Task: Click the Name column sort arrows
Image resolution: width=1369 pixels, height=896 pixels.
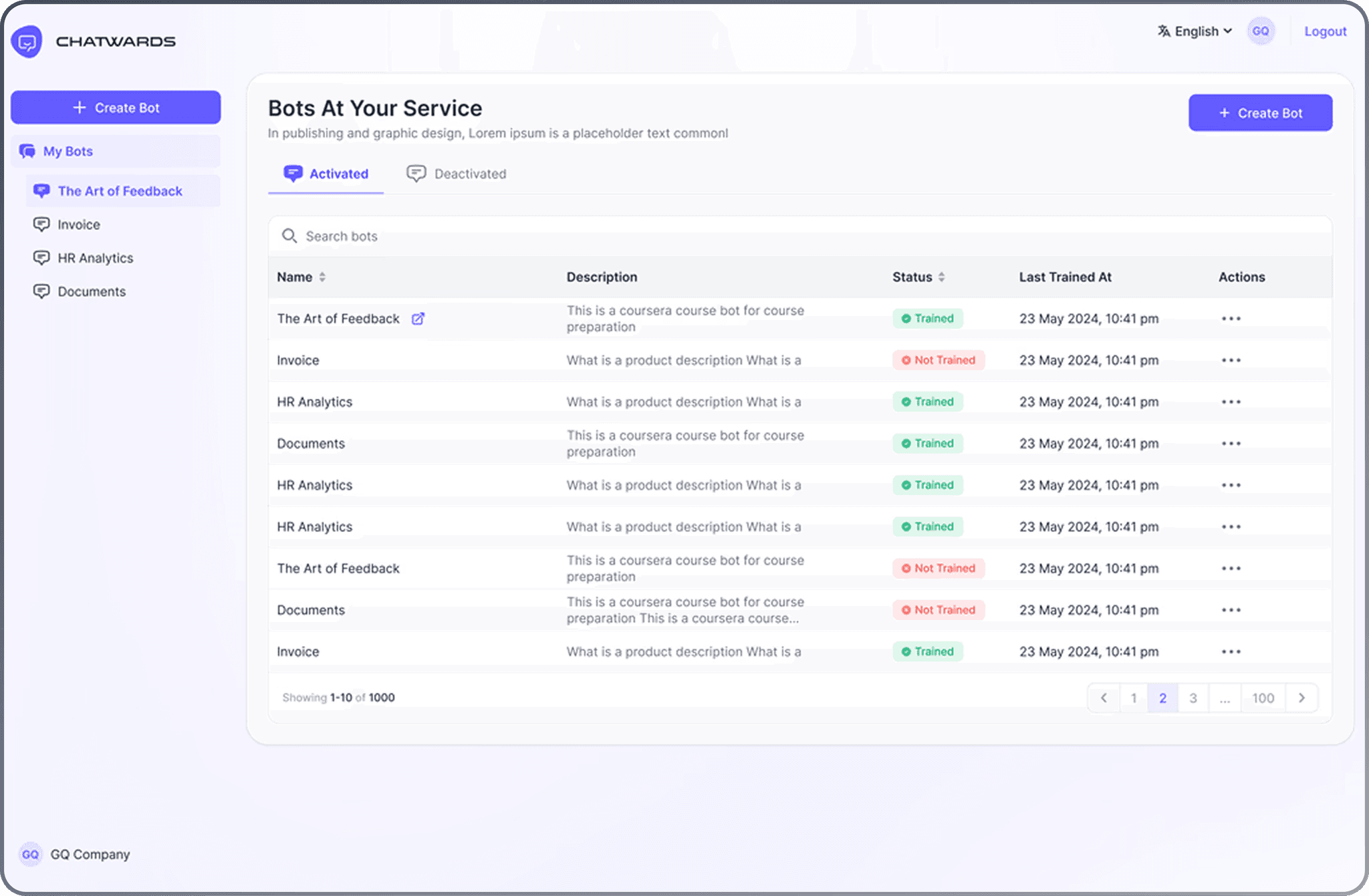Action: [322, 277]
